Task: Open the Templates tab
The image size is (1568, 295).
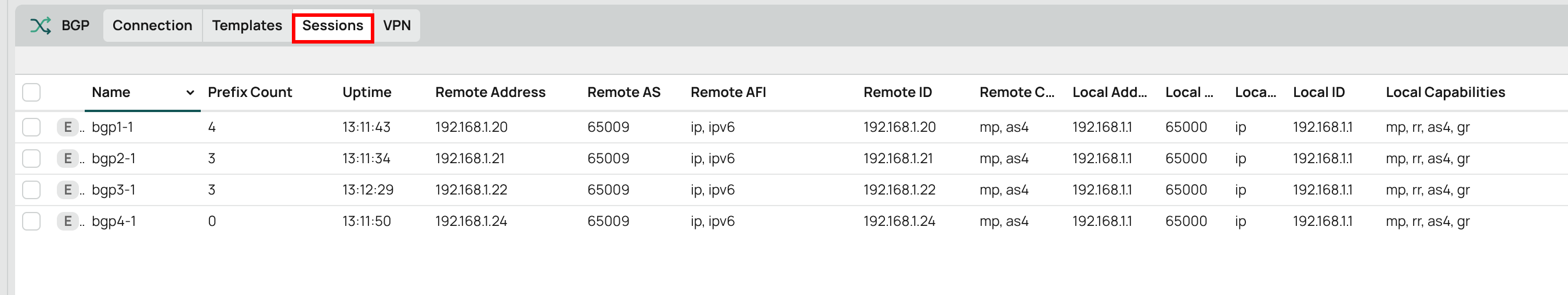Action: 247,26
